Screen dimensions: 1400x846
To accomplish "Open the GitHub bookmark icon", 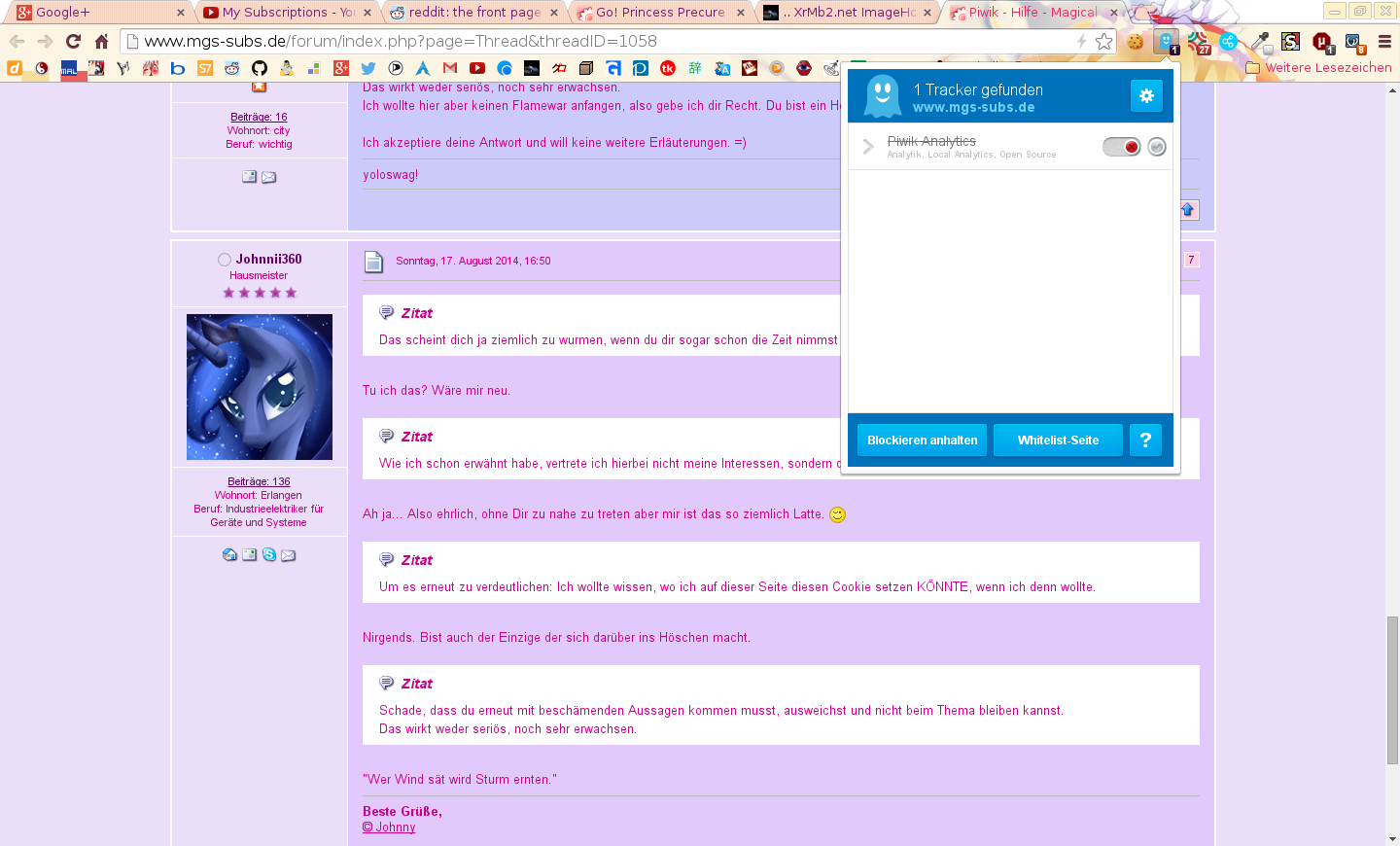I will coord(260,68).
